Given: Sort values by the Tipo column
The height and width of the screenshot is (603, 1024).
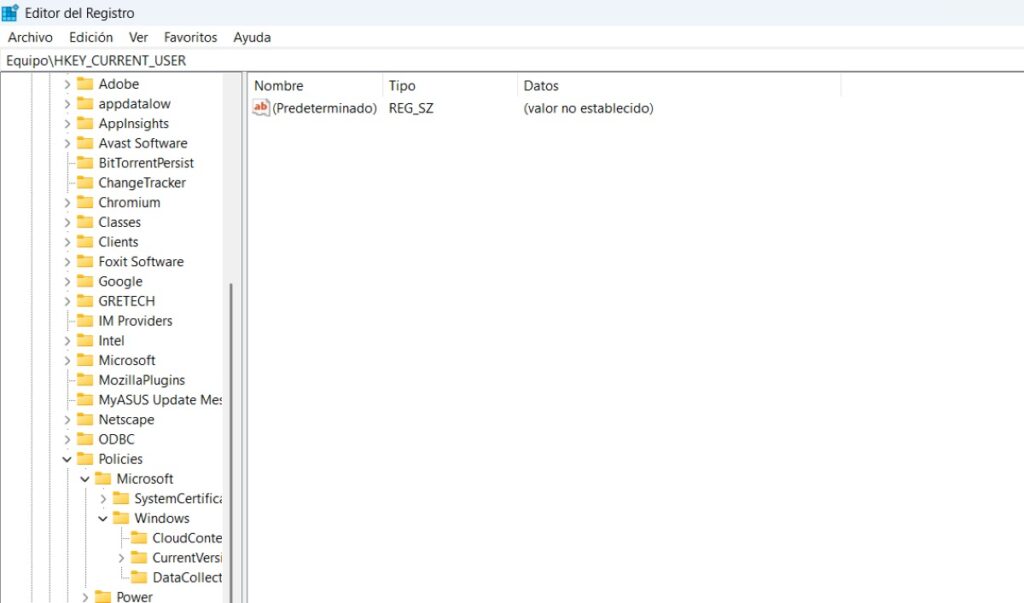Looking at the screenshot, I should coord(402,85).
